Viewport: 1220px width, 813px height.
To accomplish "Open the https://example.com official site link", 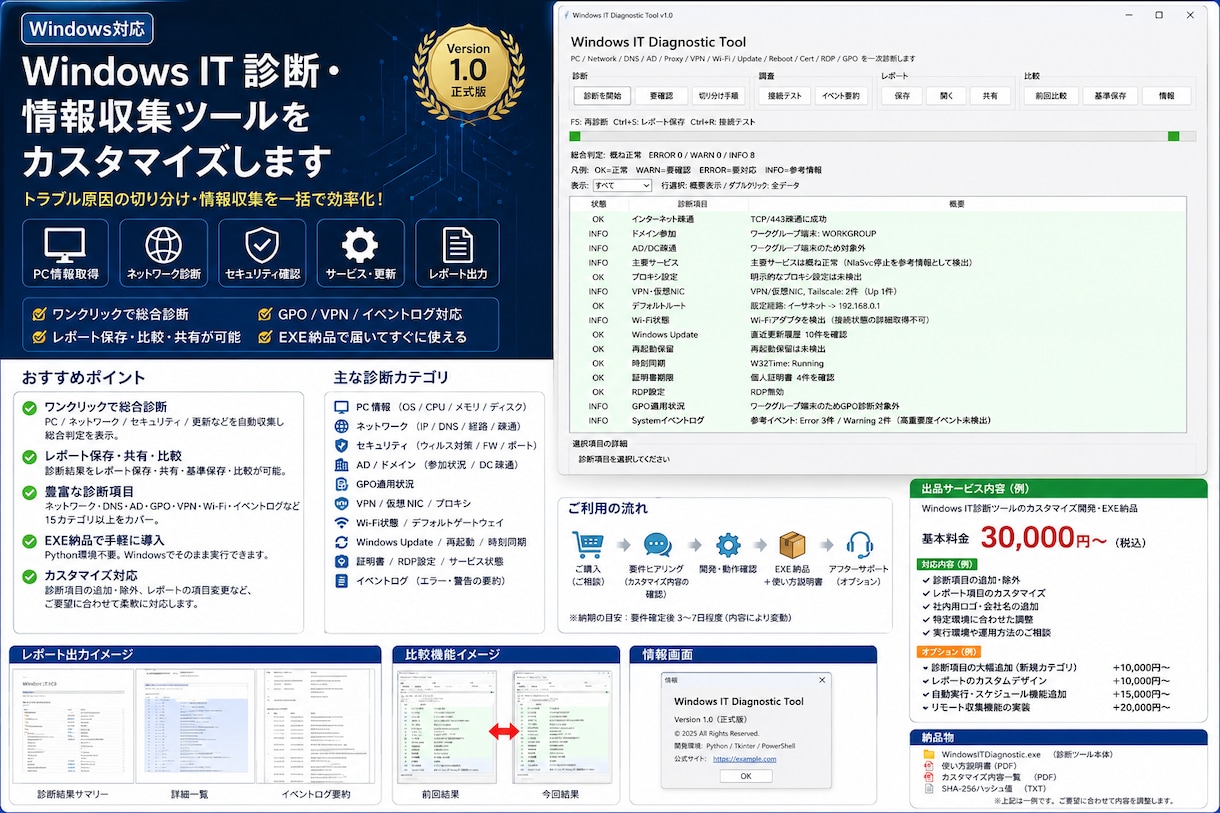I will 744,759.
